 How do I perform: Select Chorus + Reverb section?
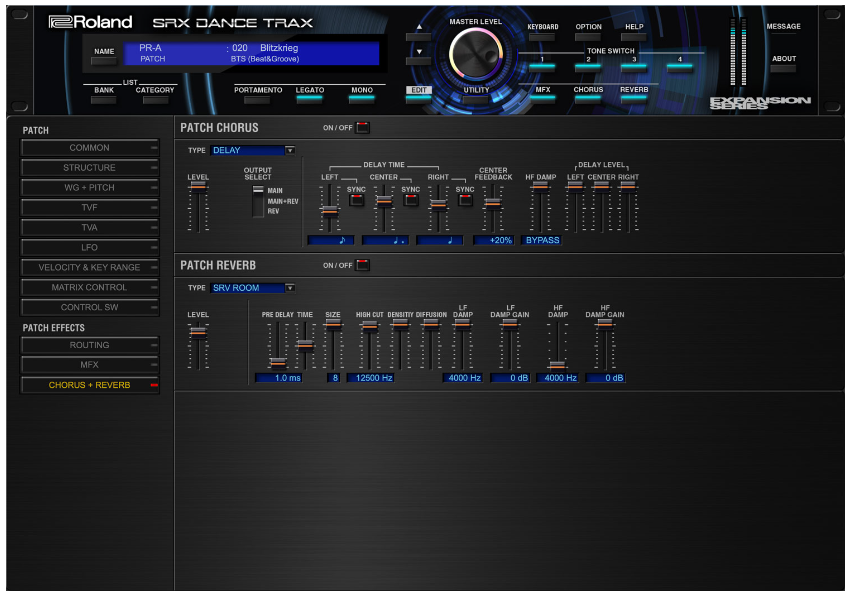pyautogui.click(x=89, y=385)
